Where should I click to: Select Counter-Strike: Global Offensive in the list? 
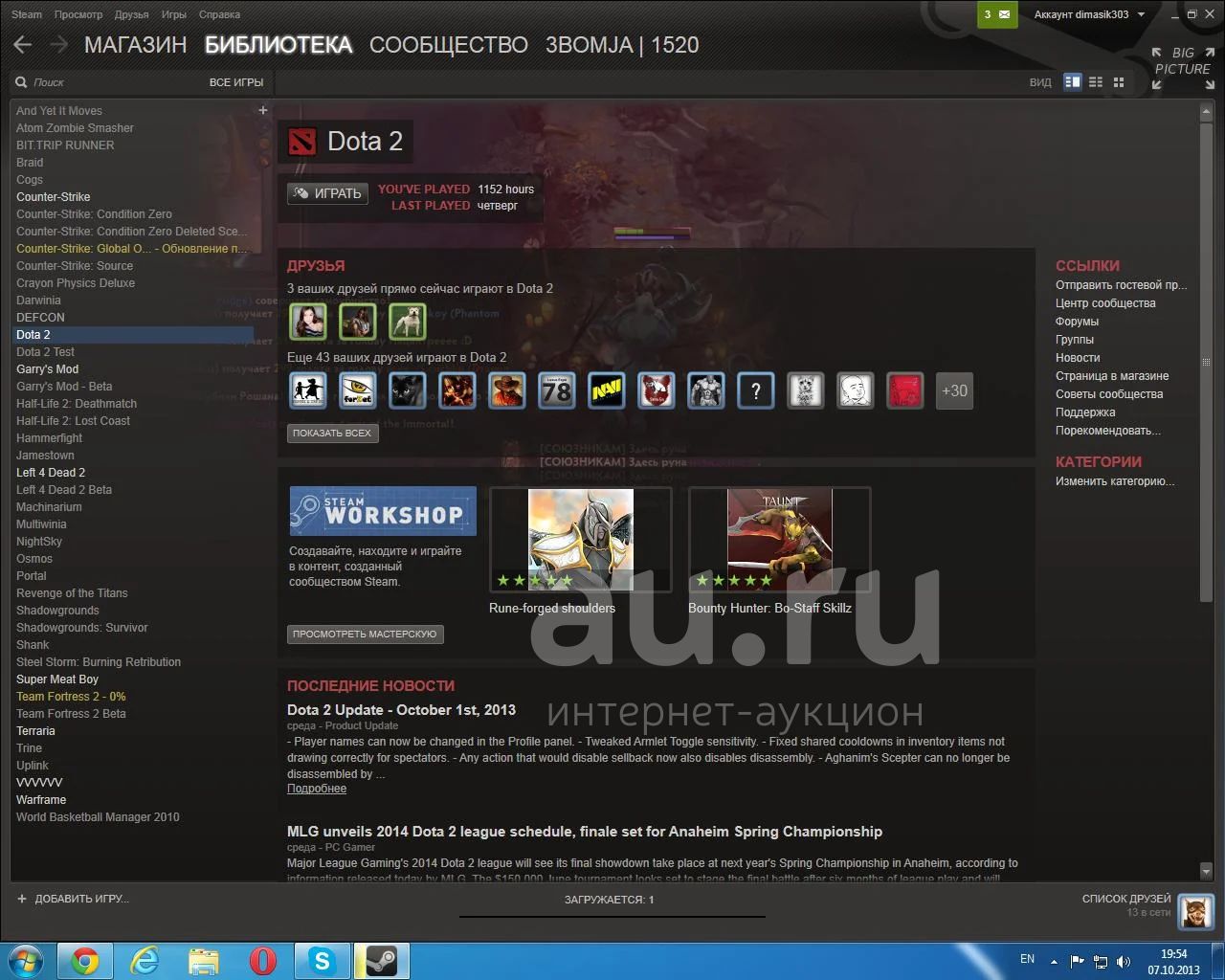pyautogui.click(x=133, y=249)
